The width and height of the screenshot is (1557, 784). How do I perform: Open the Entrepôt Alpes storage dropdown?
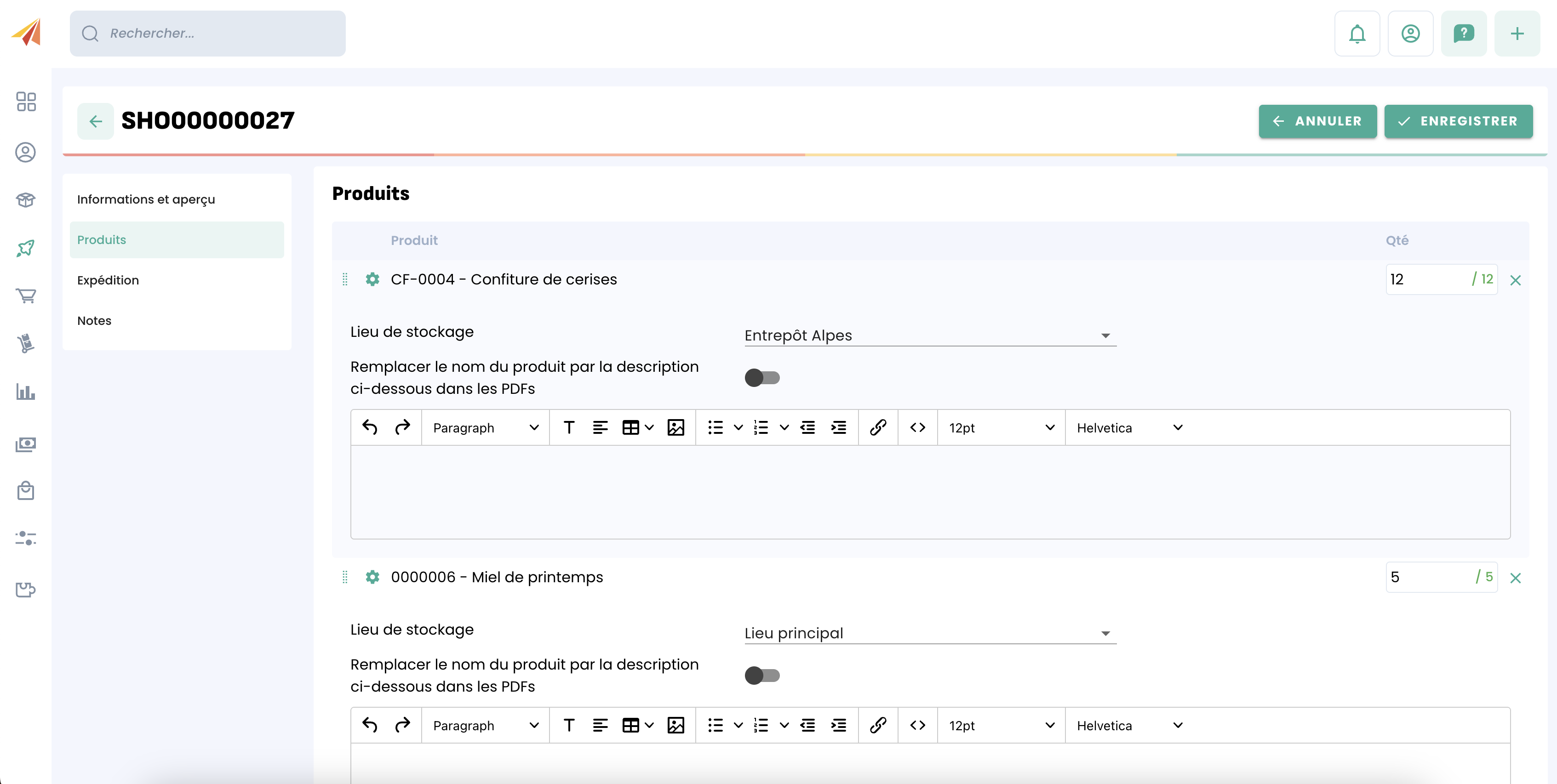pos(930,335)
